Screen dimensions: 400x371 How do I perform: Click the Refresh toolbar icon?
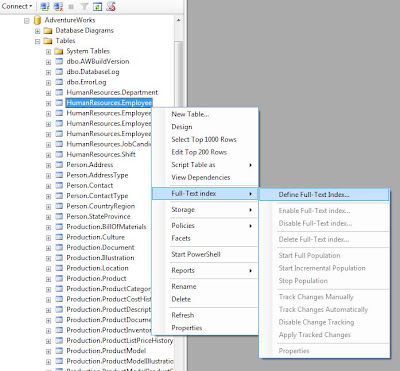[x=97, y=6]
